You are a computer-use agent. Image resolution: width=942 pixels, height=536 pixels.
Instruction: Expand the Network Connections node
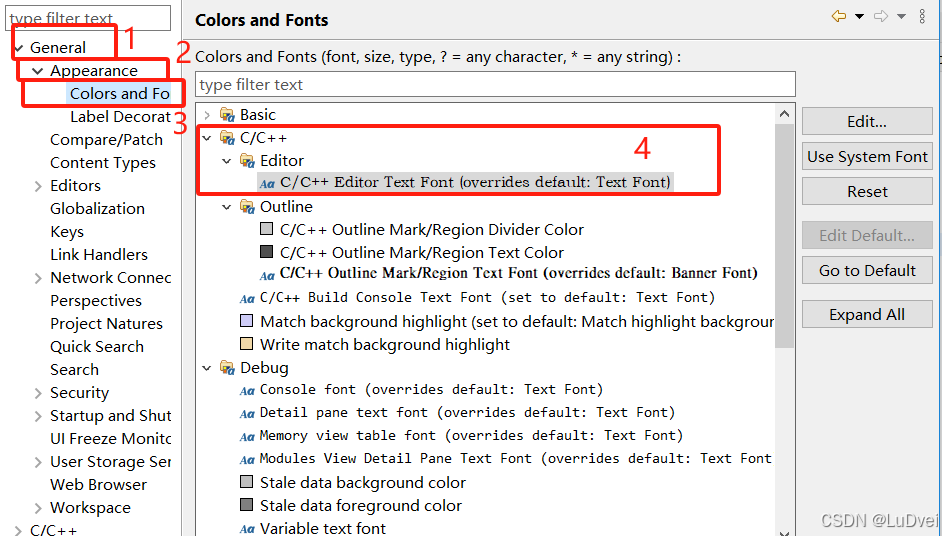pyautogui.click(x=38, y=278)
